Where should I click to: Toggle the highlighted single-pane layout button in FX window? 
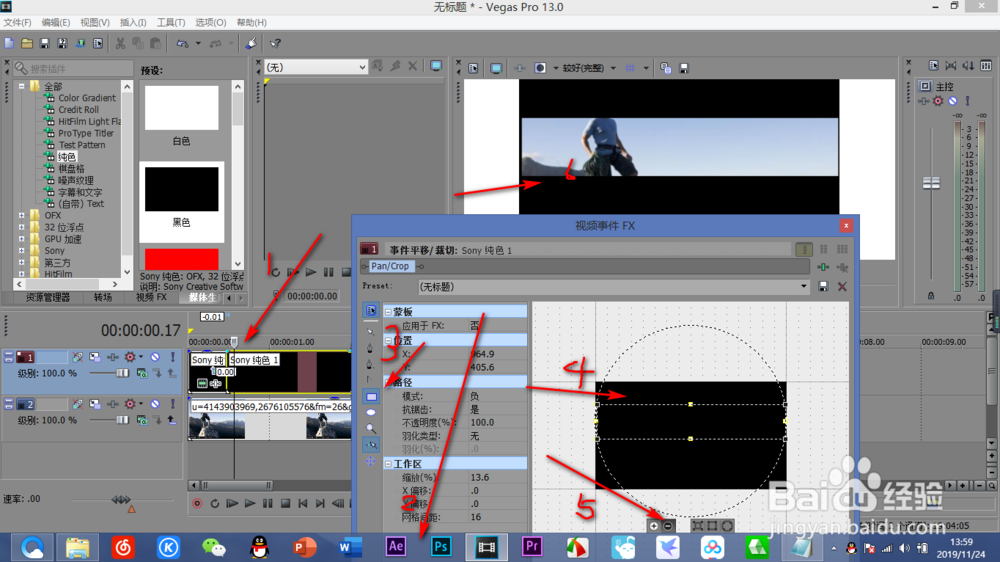coord(804,249)
